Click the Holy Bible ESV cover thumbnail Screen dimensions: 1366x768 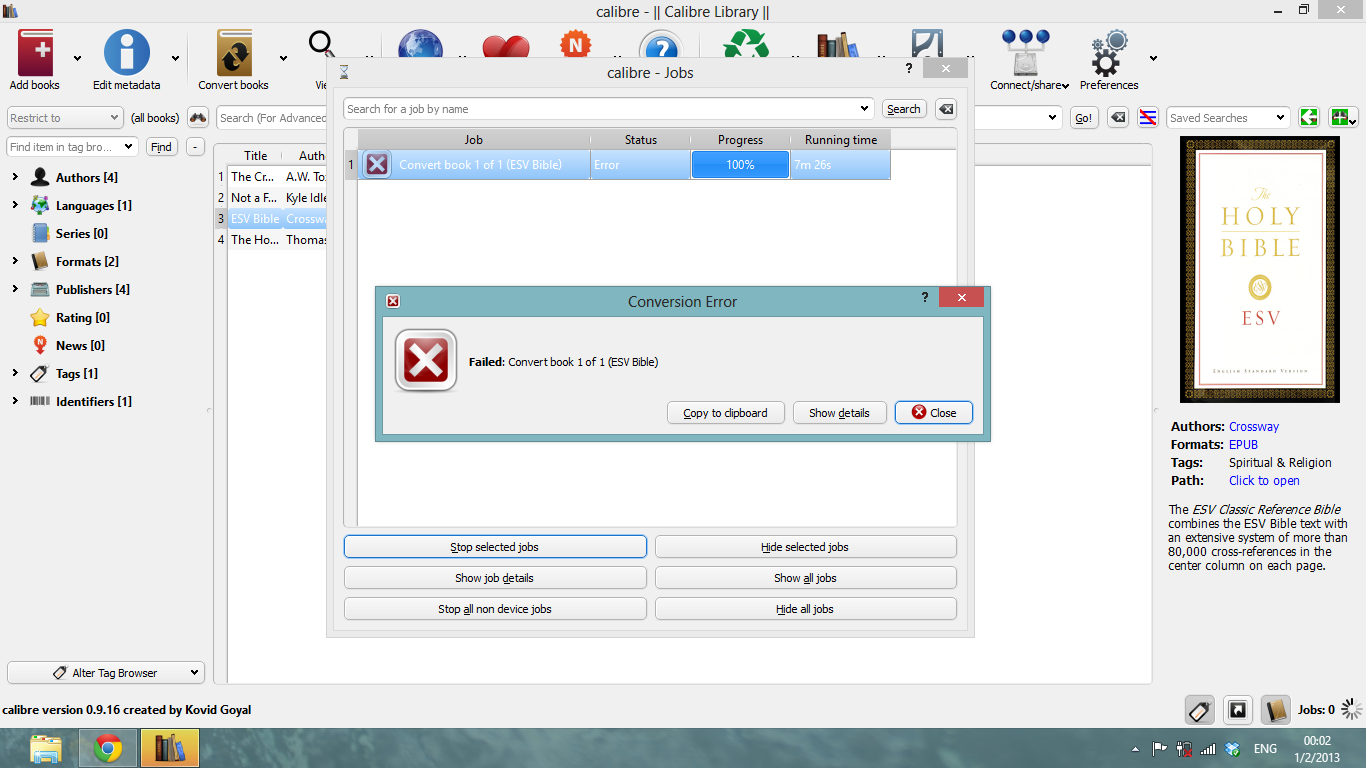pos(1260,270)
